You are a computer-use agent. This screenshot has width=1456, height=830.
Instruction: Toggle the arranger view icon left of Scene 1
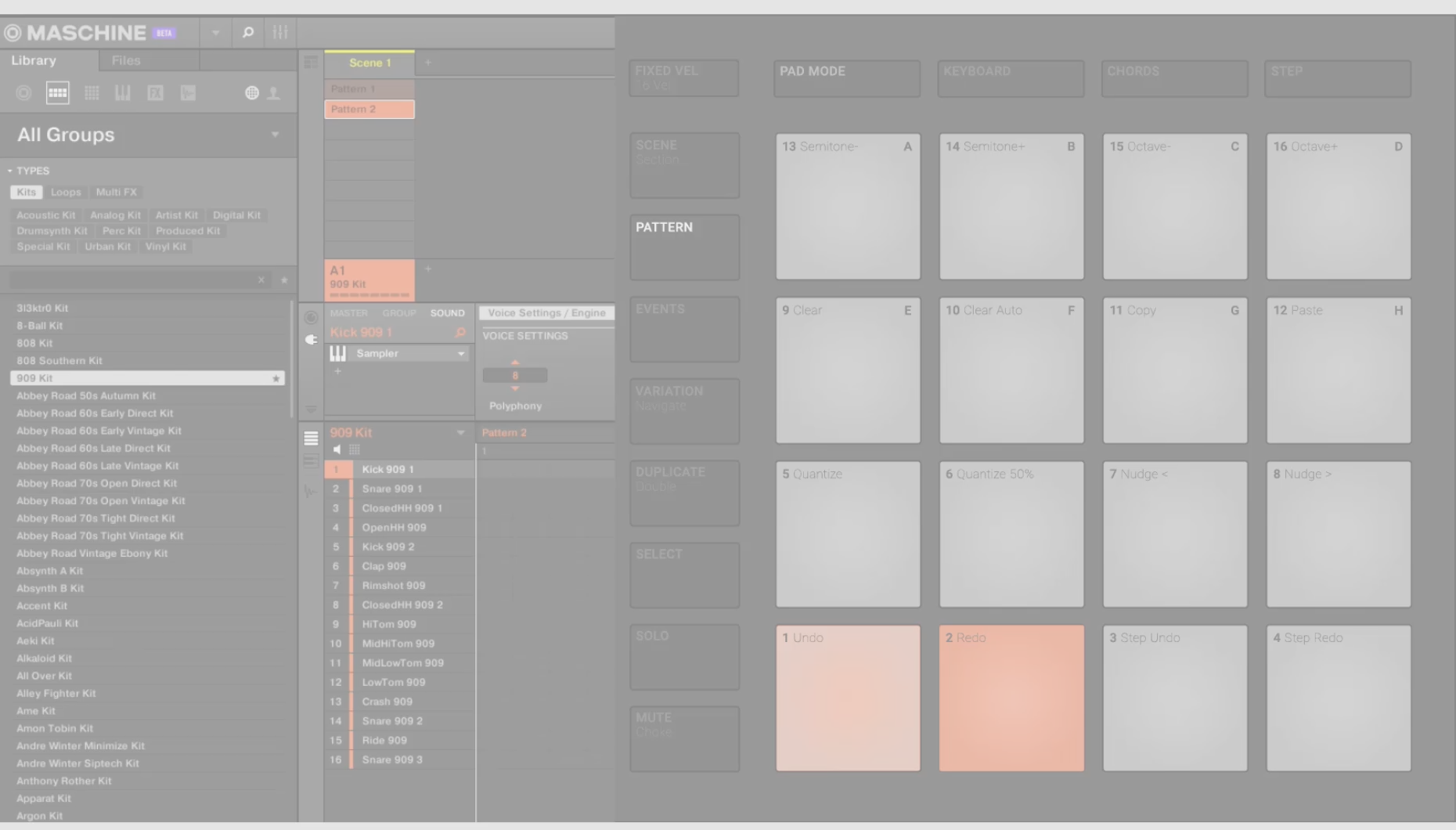click(311, 63)
